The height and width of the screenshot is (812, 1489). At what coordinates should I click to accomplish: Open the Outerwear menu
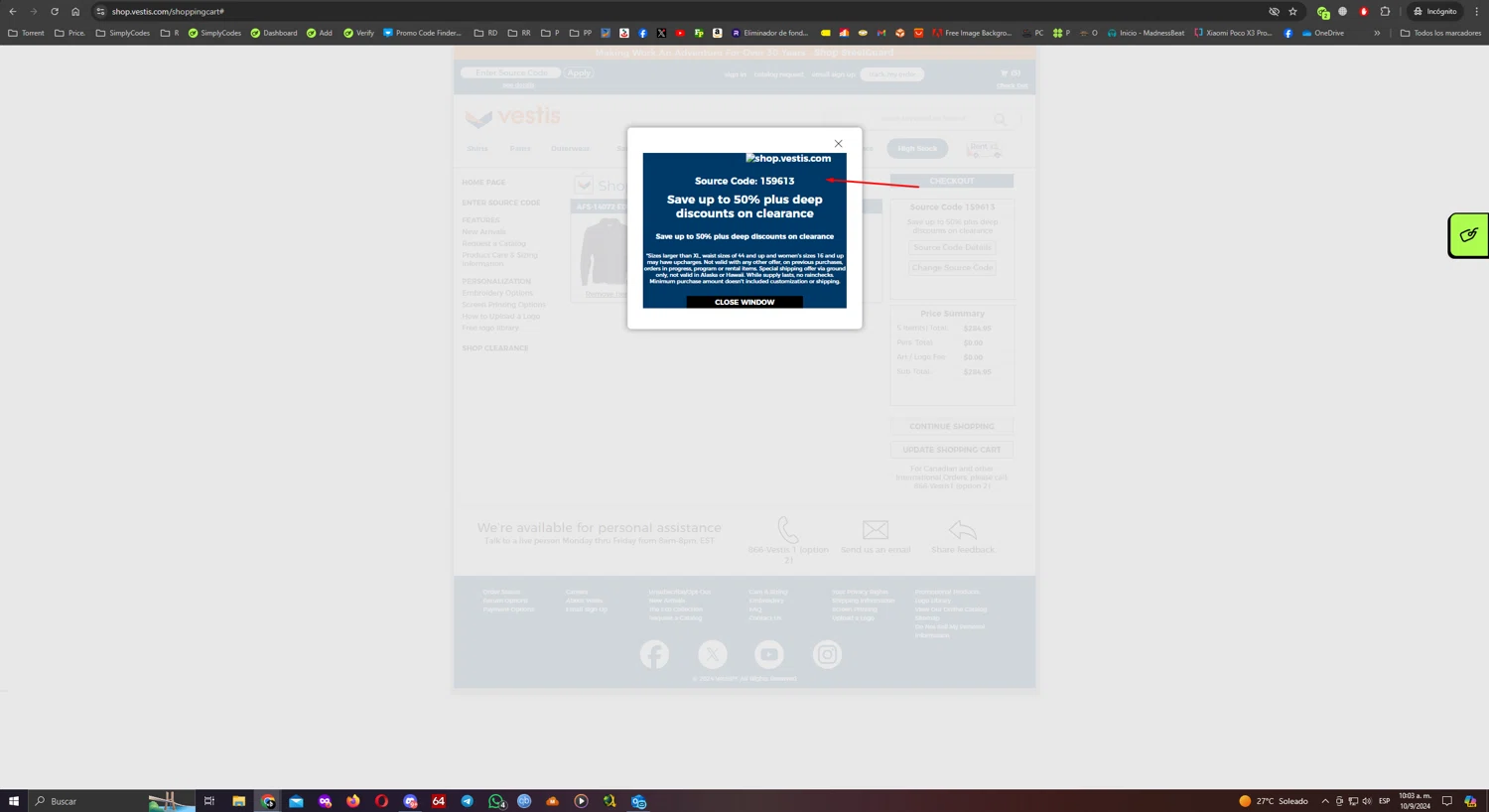(570, 149)
